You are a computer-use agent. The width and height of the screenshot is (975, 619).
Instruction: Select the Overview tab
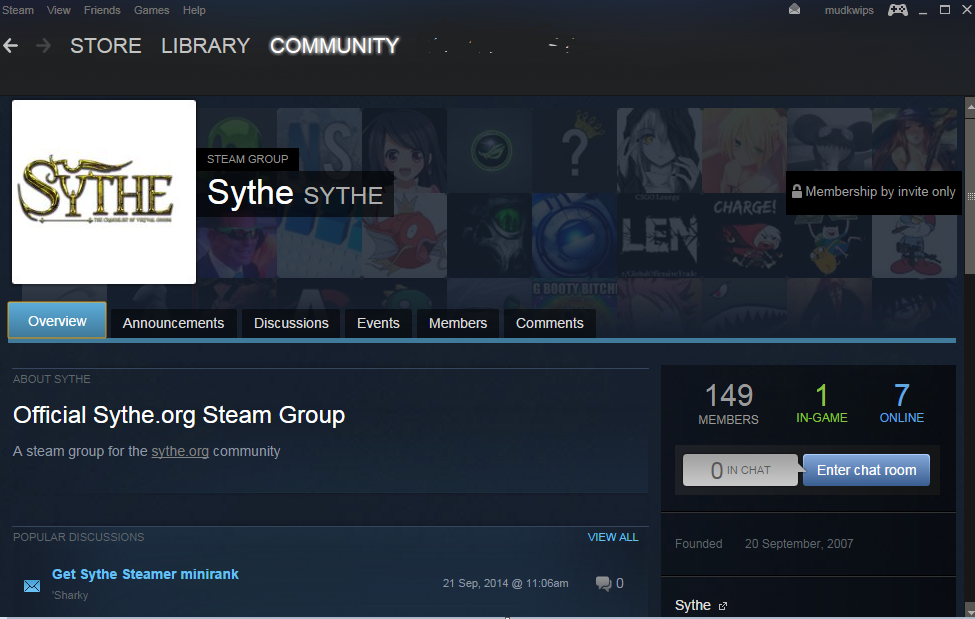coord(57,320)
